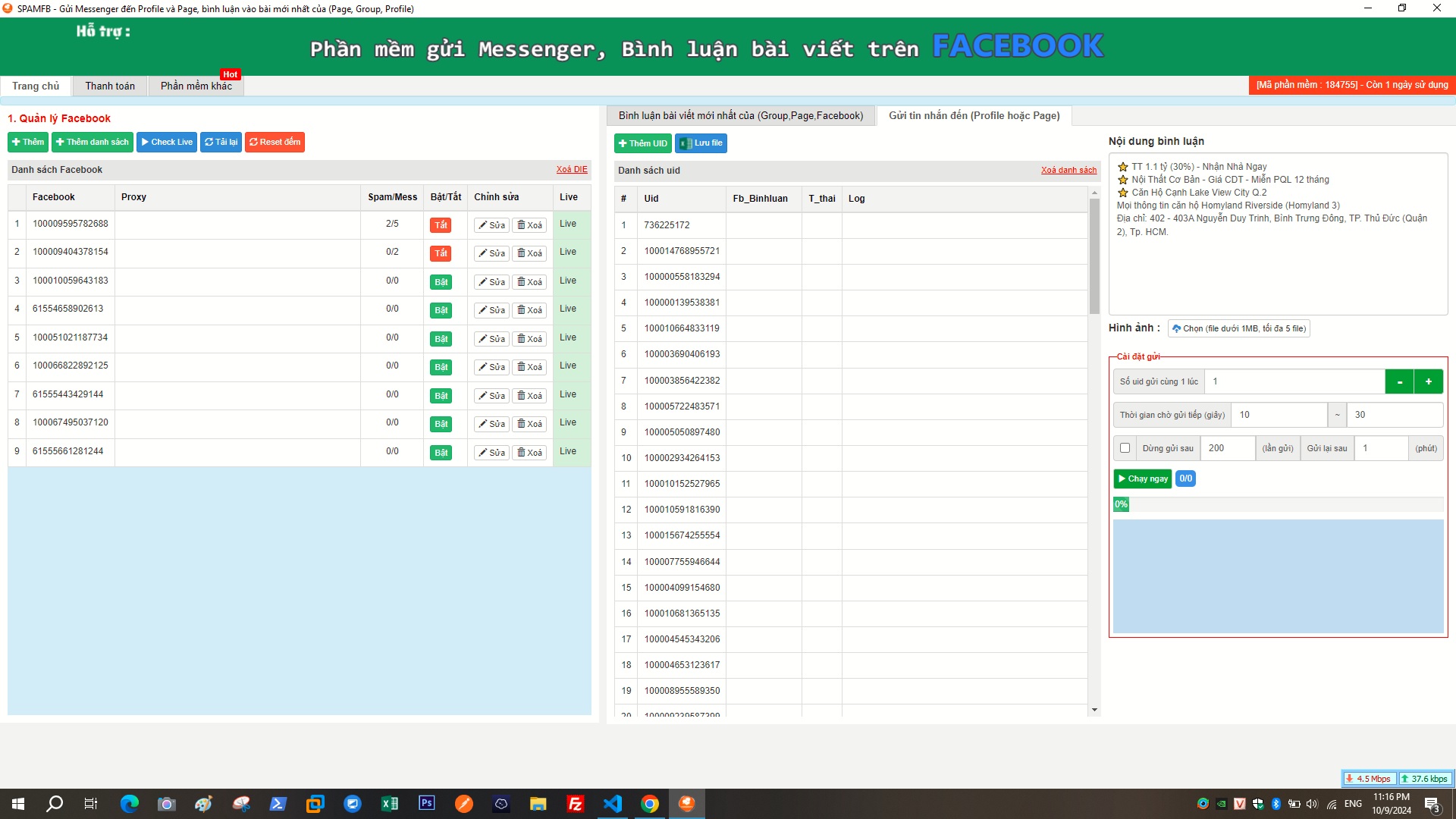Screen dimensions: 1456x819
Task: Delete account 100066822892125 with Xoá
Action: point(529,367)
